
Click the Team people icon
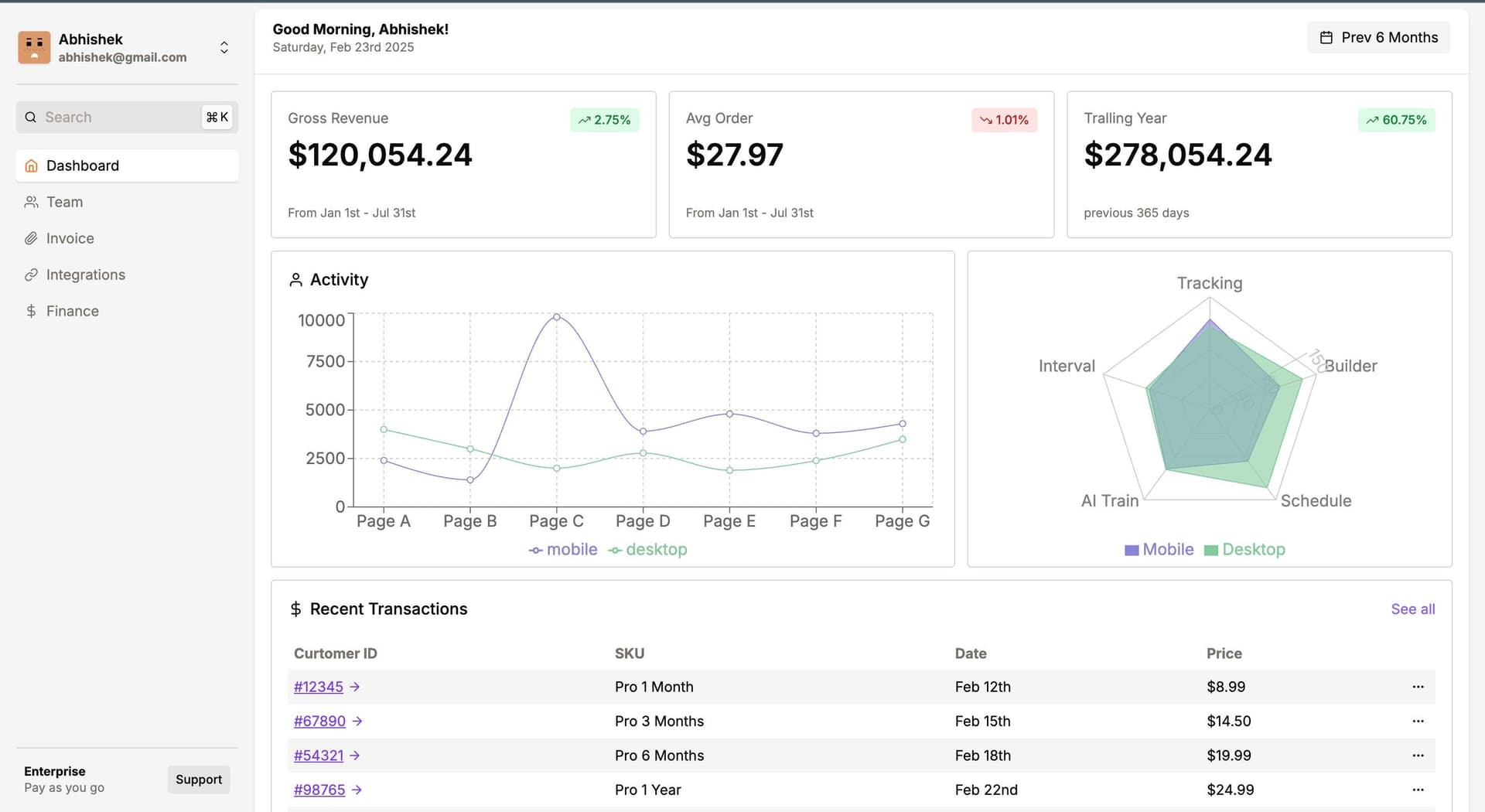tap(31, 202)
